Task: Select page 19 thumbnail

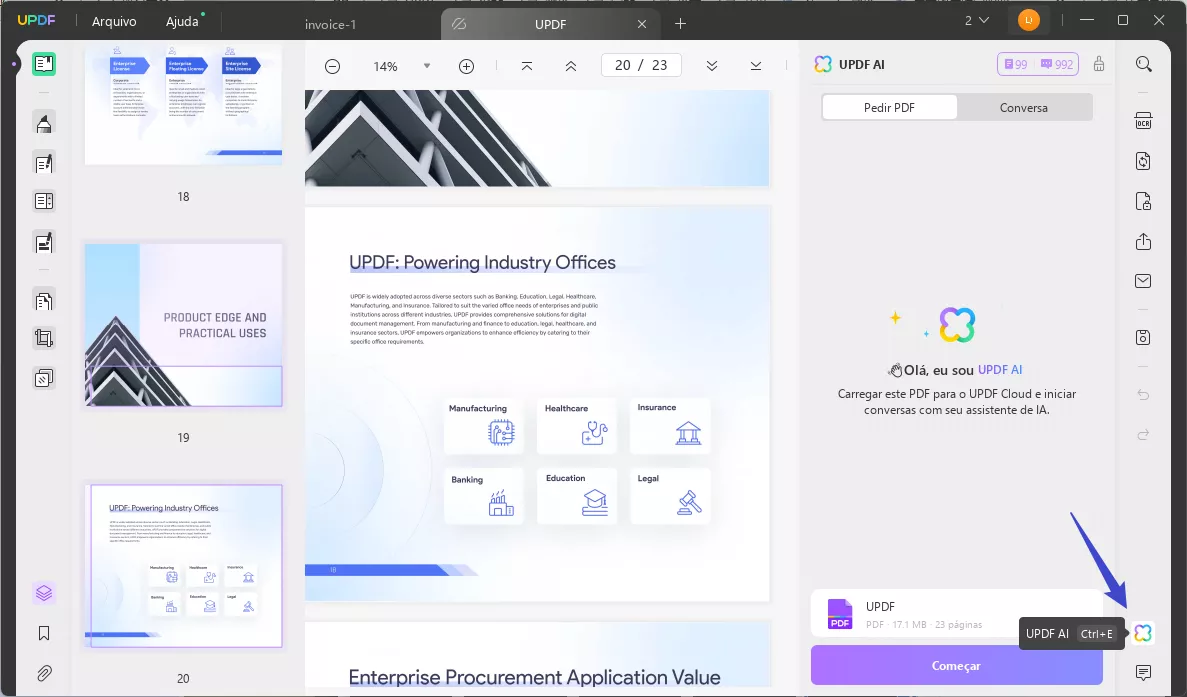Action: point(183,325)
